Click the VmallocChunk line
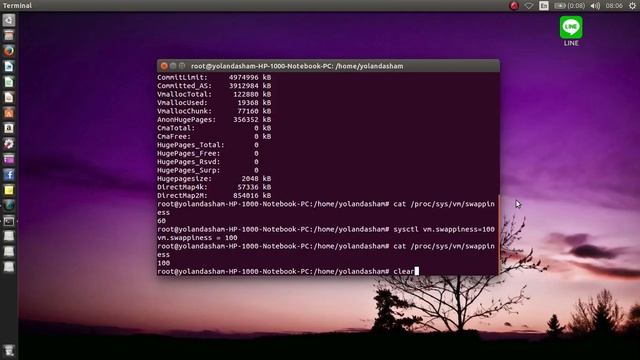 (x=214, y=111)
